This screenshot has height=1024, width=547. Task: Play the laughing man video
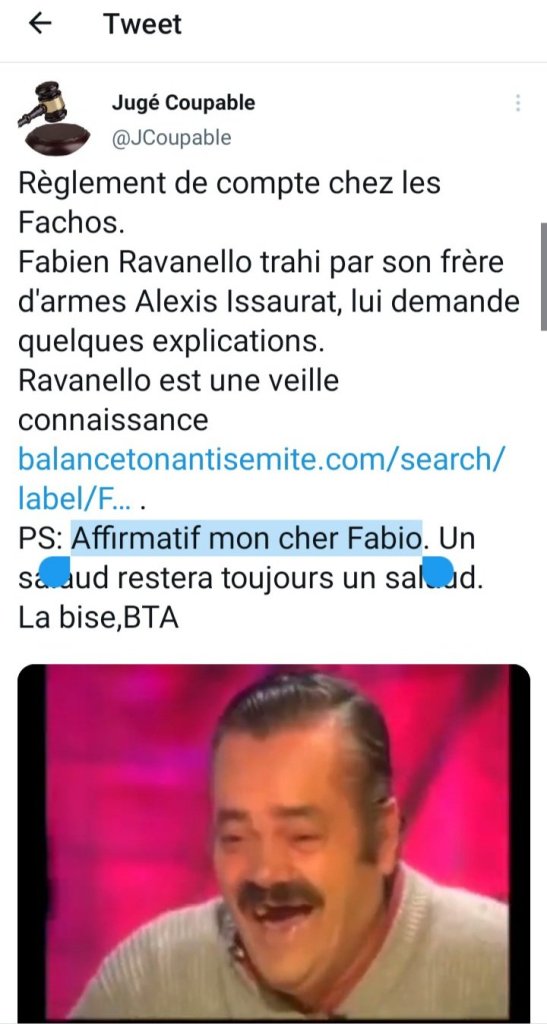274,842
